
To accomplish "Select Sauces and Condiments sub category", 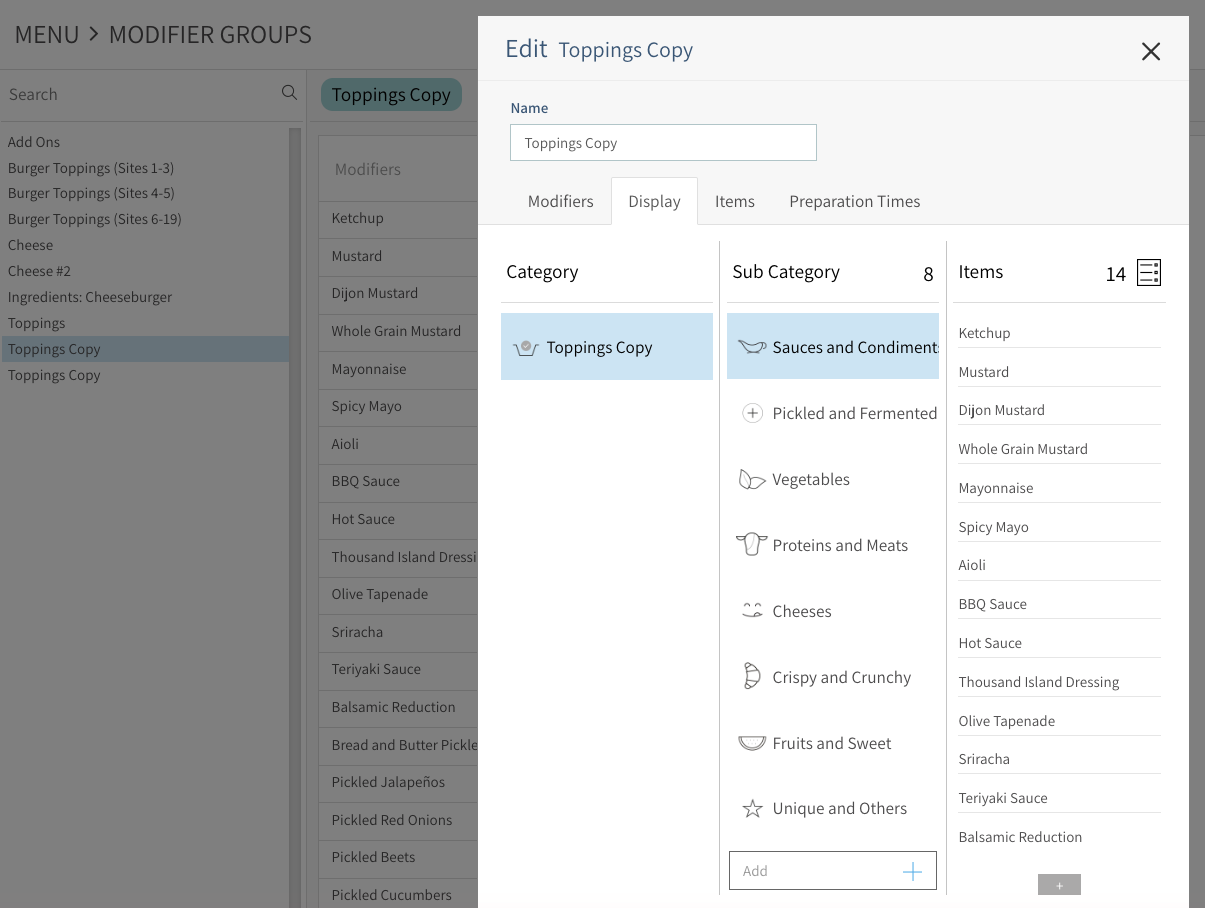I will (x=833, y=347).
